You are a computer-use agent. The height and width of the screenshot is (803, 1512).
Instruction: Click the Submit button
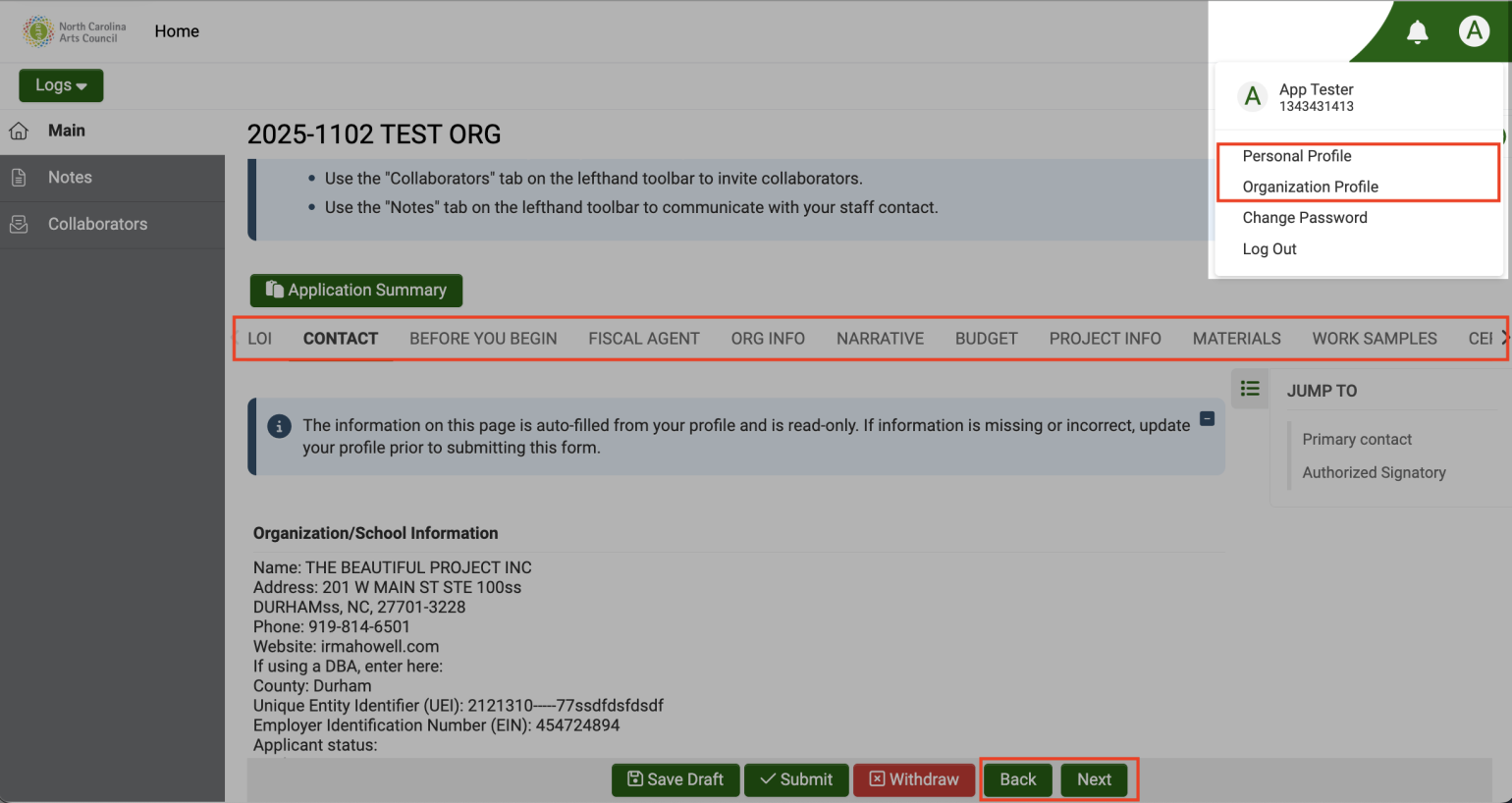pyautogui.click(x=796, y=779)
